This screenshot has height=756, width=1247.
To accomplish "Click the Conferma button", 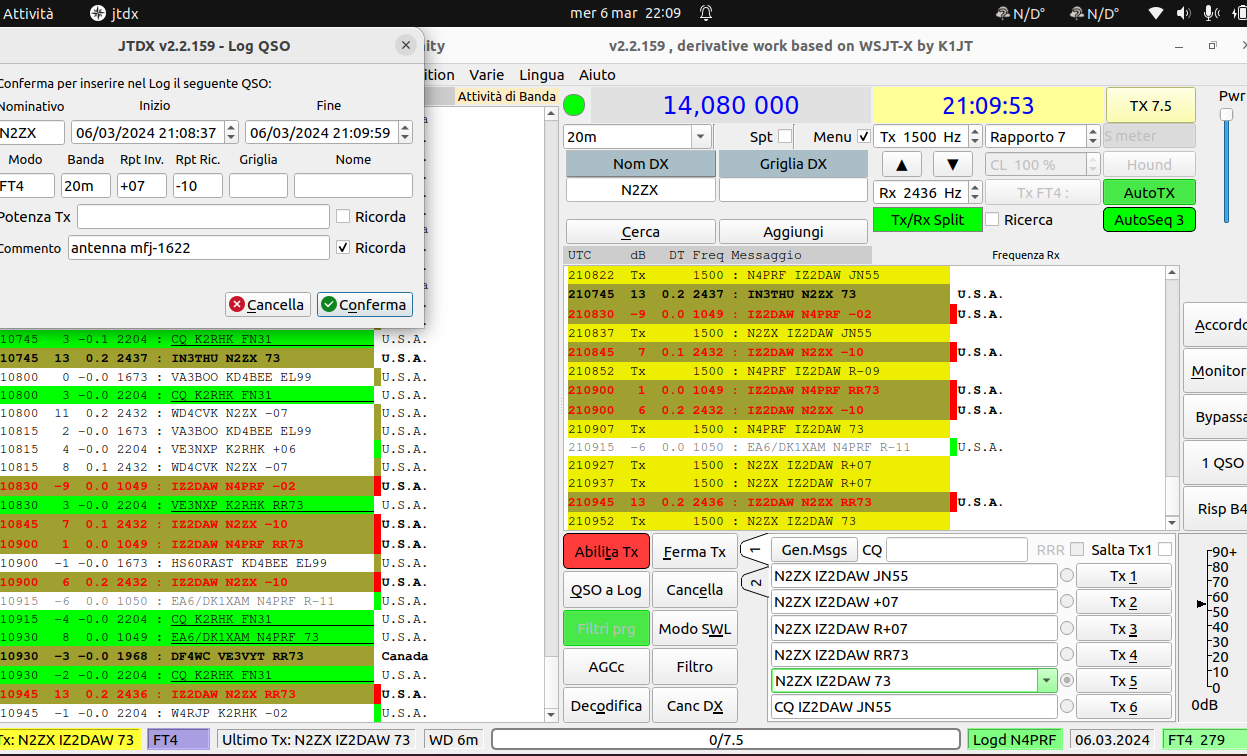I will [x=365, y=304].
